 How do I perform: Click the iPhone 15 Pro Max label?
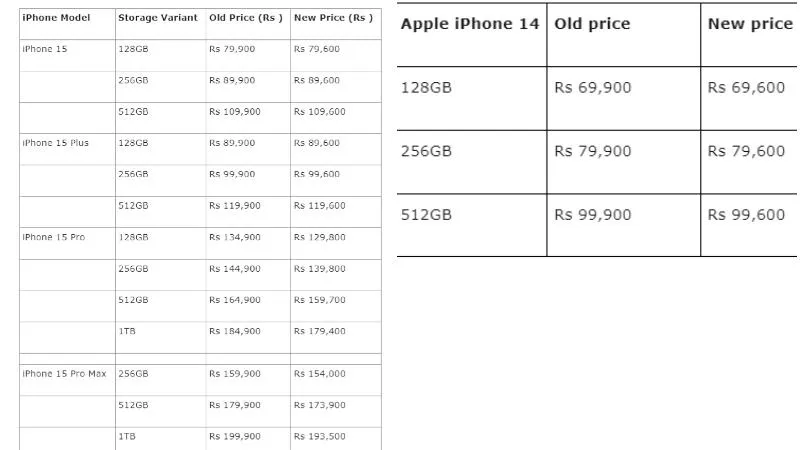64,374
